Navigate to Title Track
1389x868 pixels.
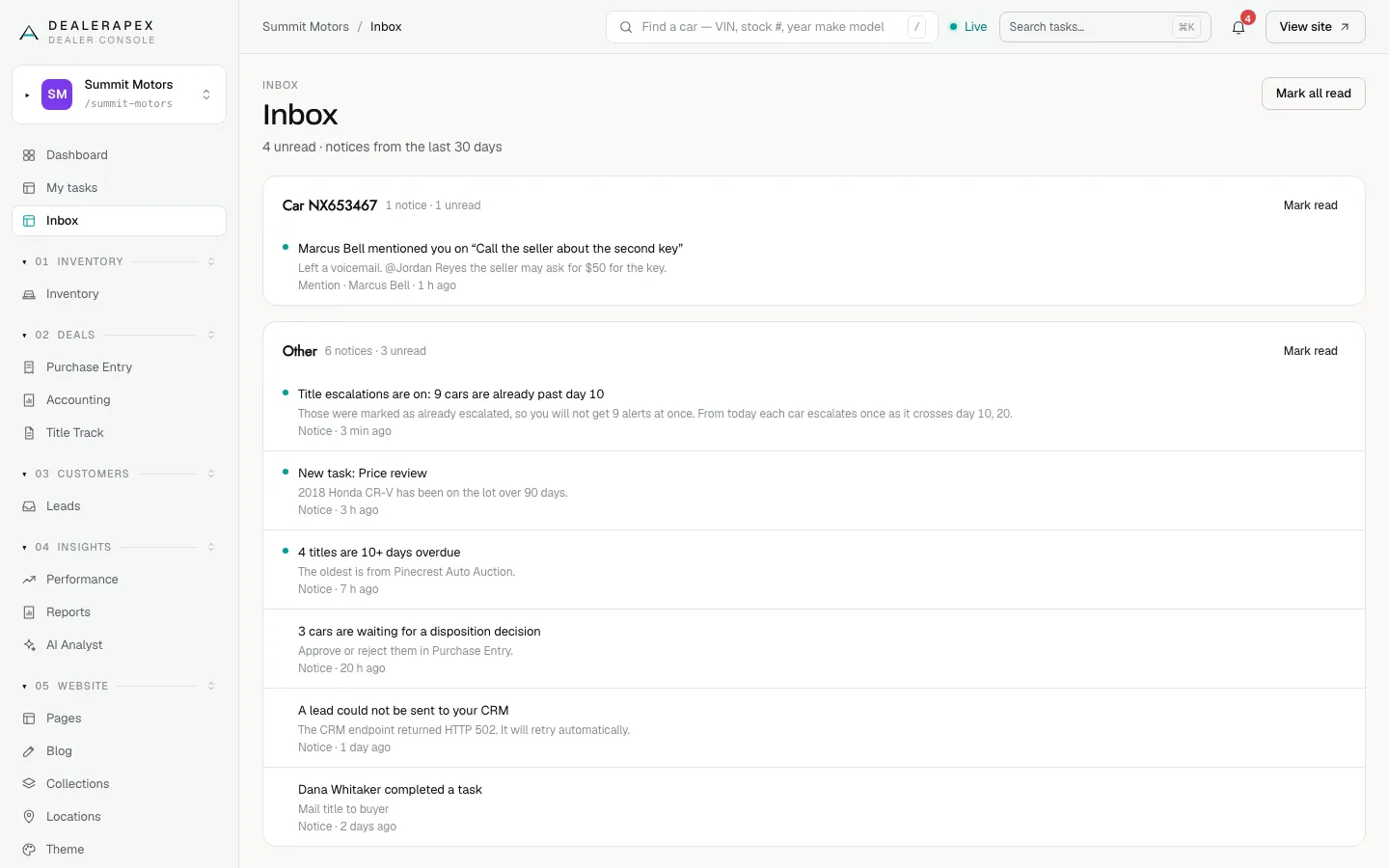[x=119, y=433]
